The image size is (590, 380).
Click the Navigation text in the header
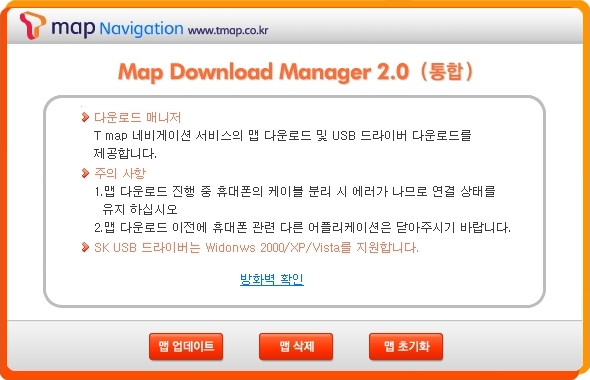click(x=141, y=29)
